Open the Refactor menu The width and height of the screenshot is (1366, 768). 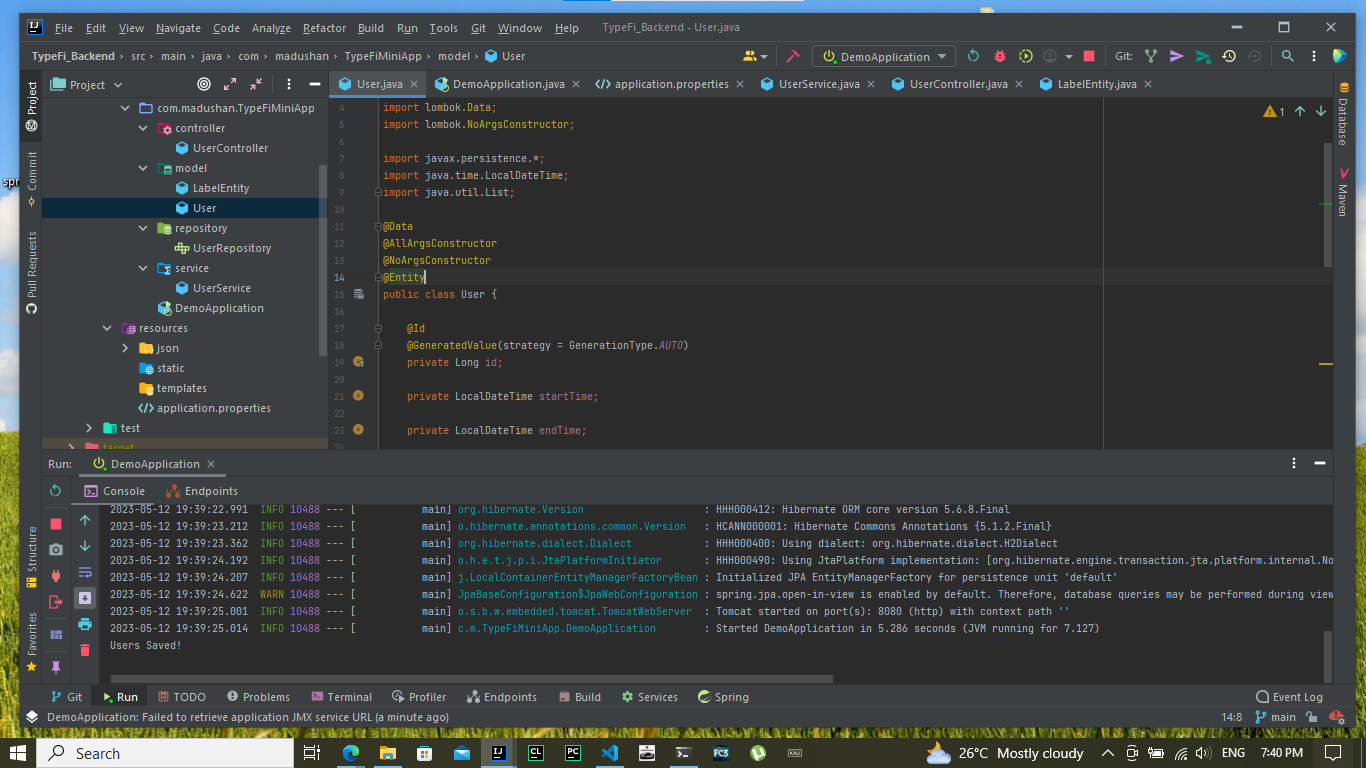[x=324, y=28]
